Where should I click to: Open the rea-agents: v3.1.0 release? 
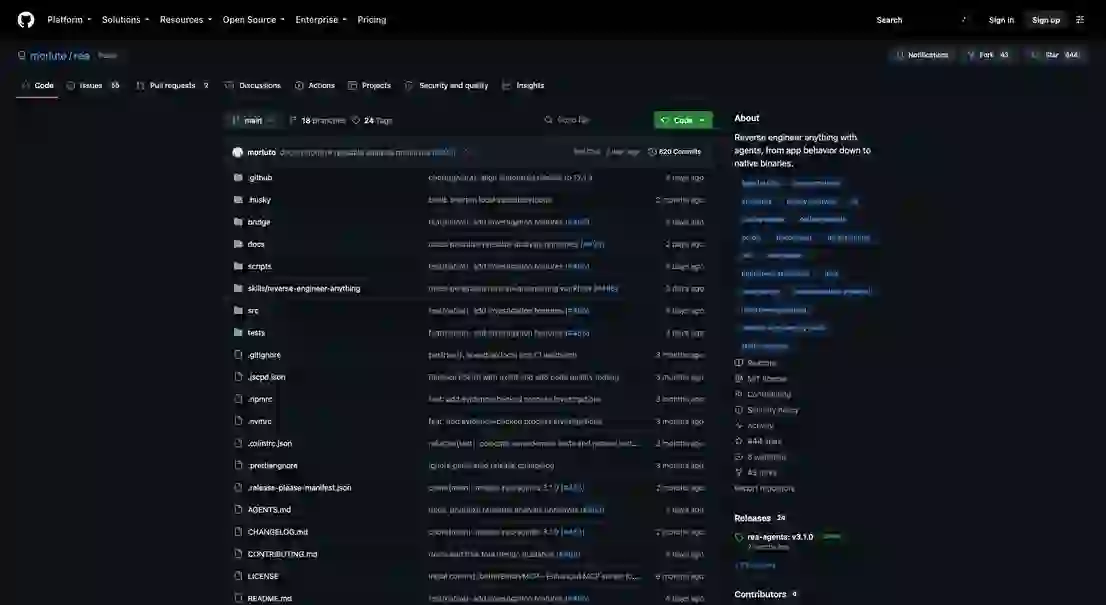[780, 537]
